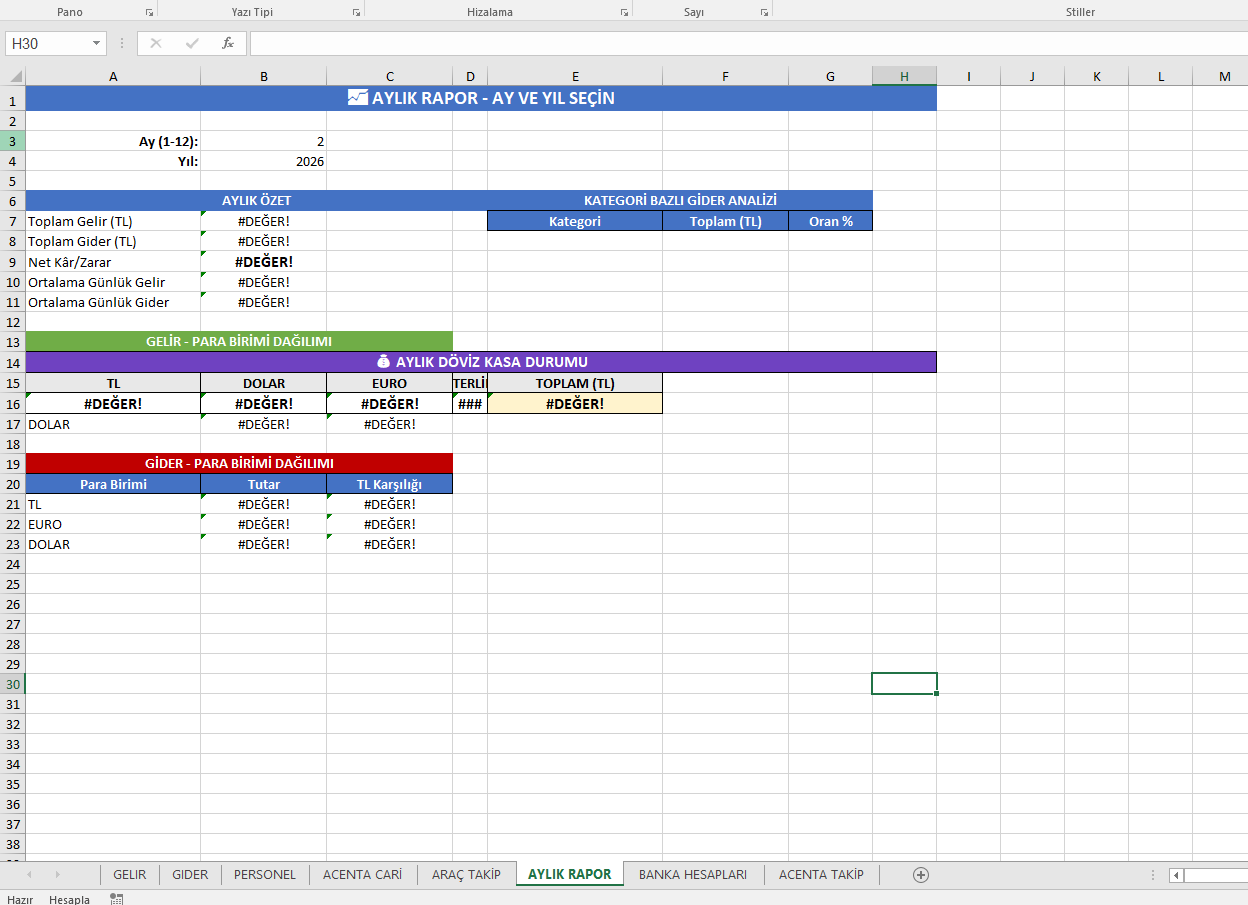Switch to the GİDER sheet tab
This screenshot has height=905, width=1248.
pos(190,874)
